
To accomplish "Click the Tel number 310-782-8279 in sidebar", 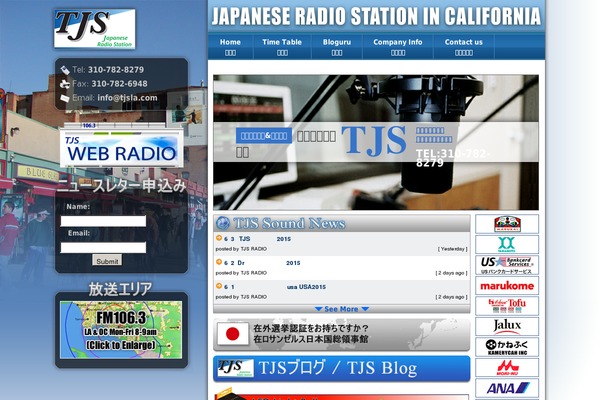I will pos(116,70).
